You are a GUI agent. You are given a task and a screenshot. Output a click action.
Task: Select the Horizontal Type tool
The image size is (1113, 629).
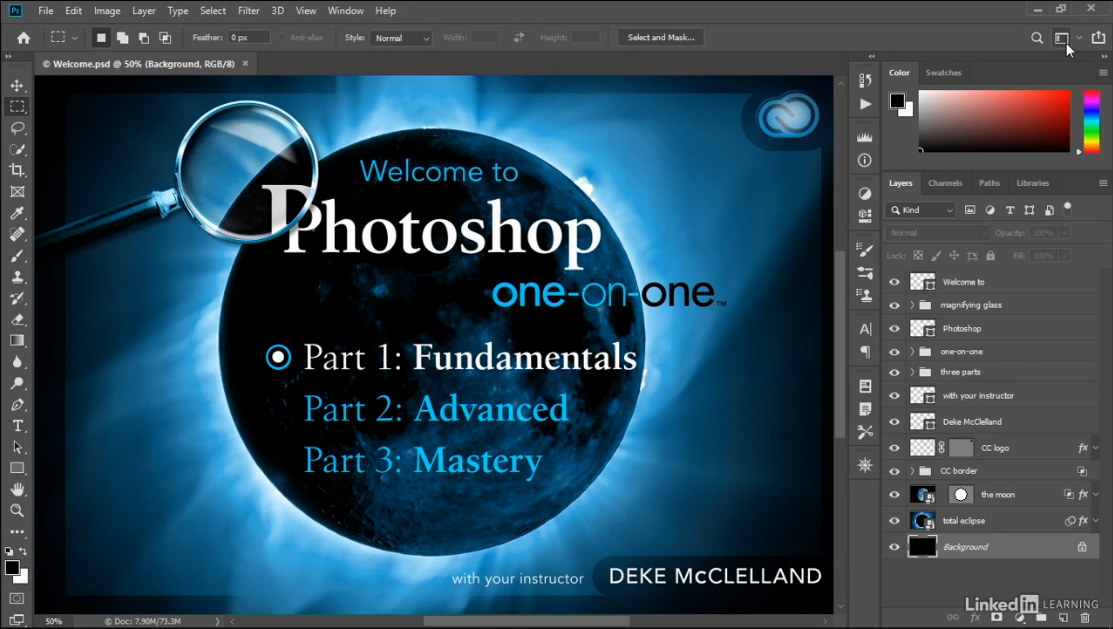[x=17, y=426]
